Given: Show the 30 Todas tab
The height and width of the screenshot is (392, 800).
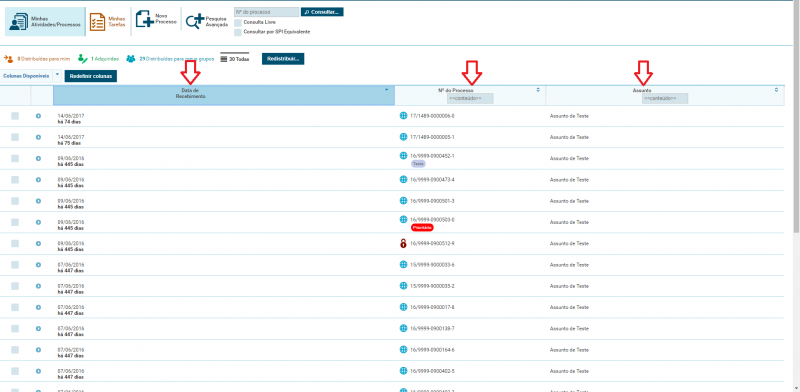Looking at the screenshot, I should coord(235,59).
